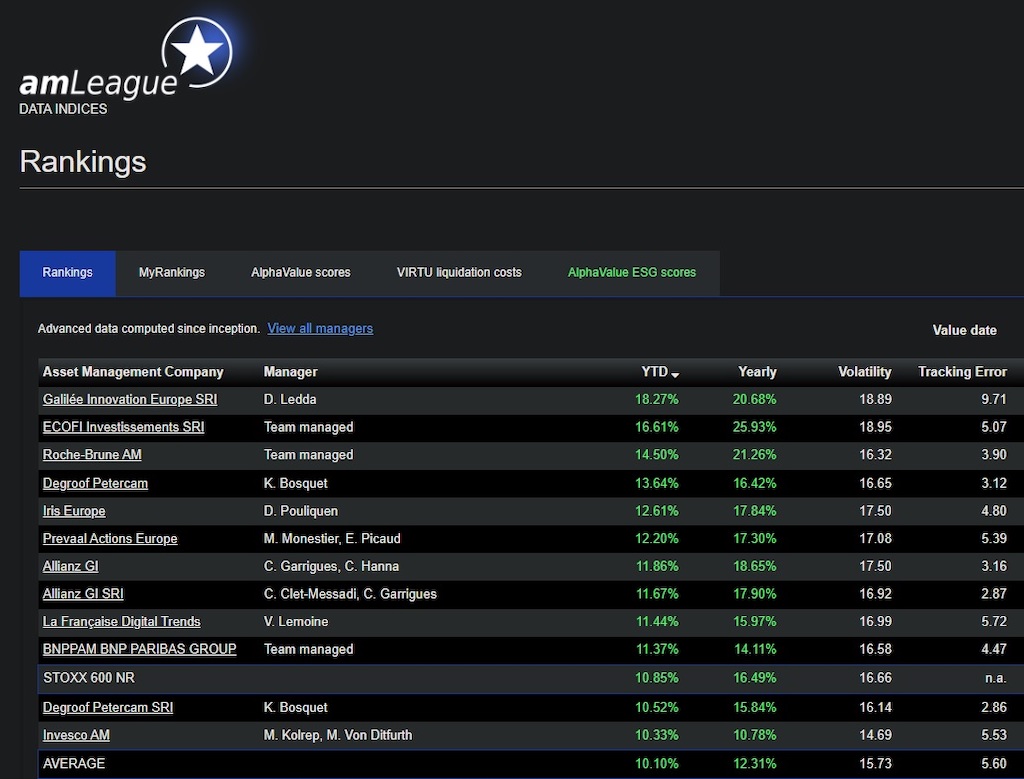Click manager name D. Pouliquen
This screenshot has width=1024, height=779.
coord(301,511)
